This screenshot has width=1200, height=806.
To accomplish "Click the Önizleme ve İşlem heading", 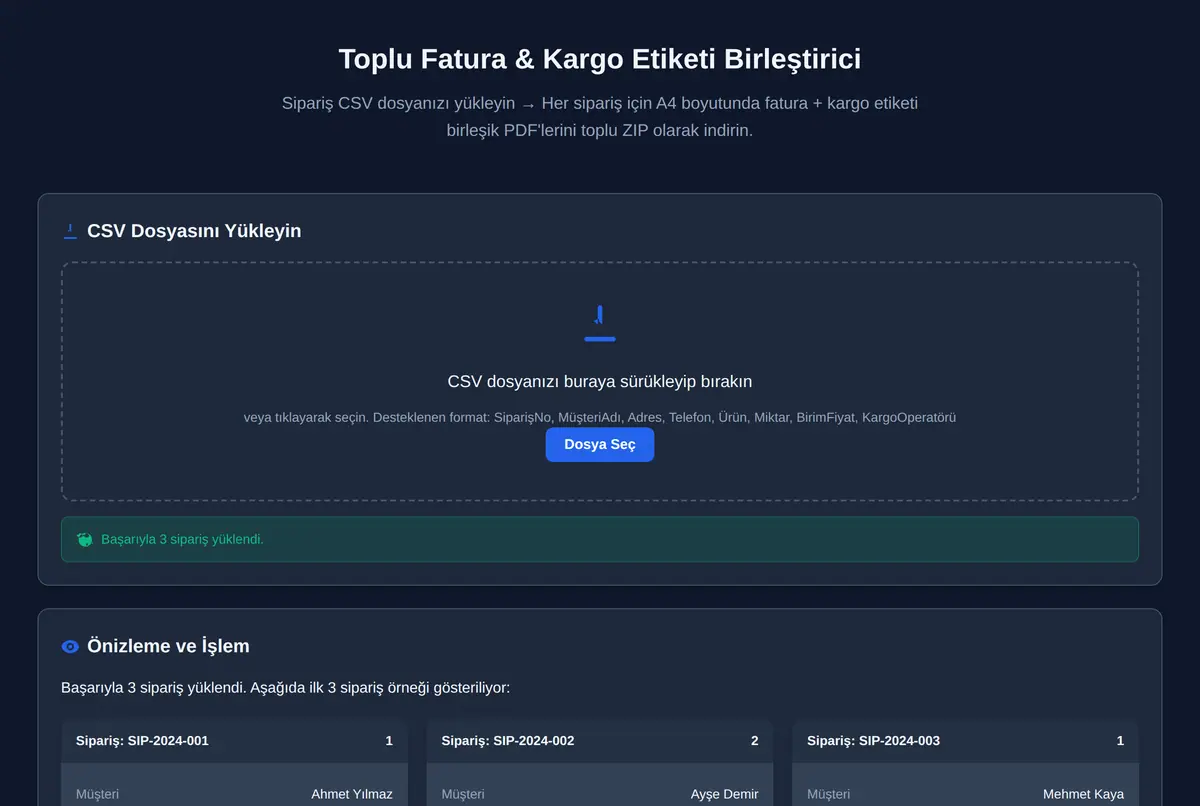I will pos(168,646).
